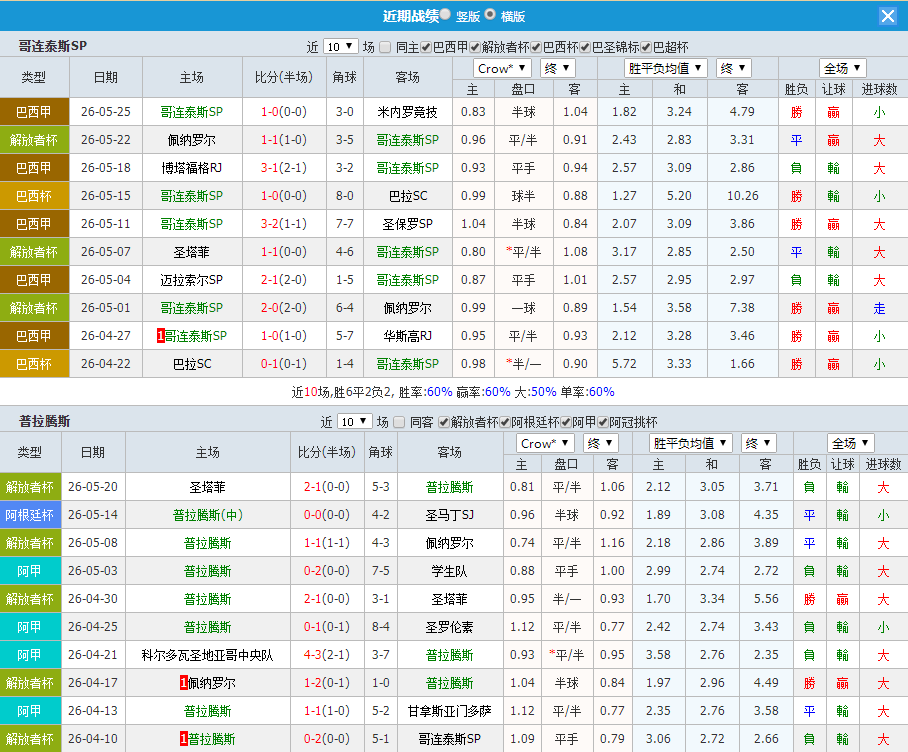Open Crow* company dropdown in 哥连泰斯SP table
This screenshot has width=908, height=752.
[501, 68]
